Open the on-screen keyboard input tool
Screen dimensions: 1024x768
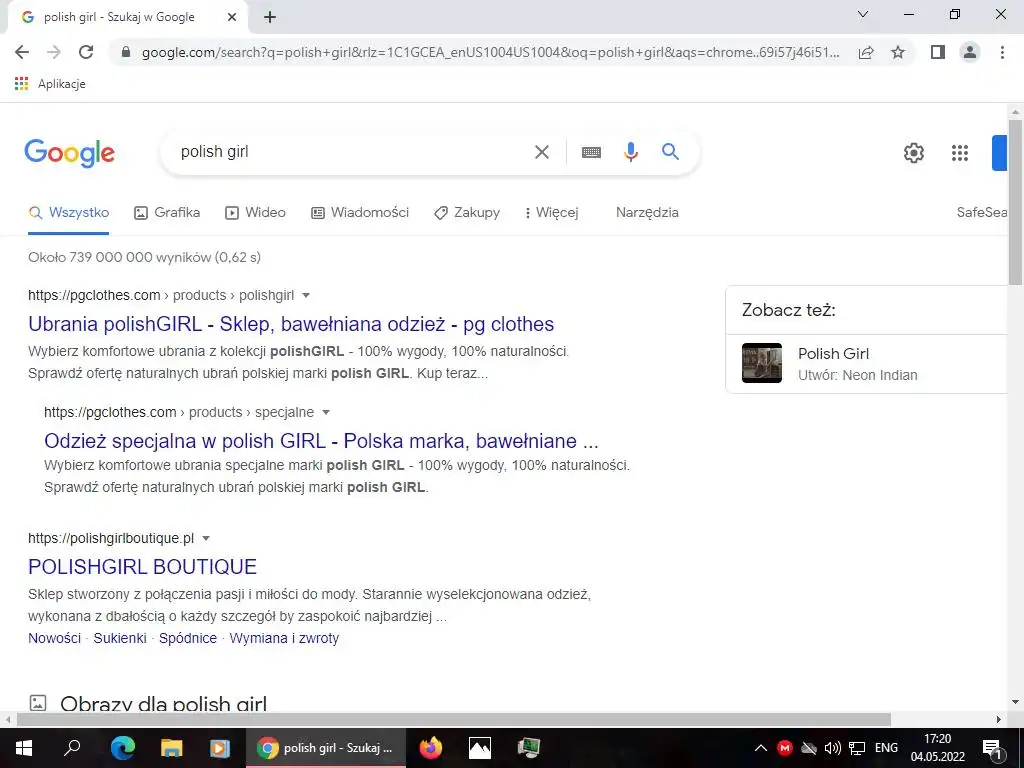click(591, 152)
